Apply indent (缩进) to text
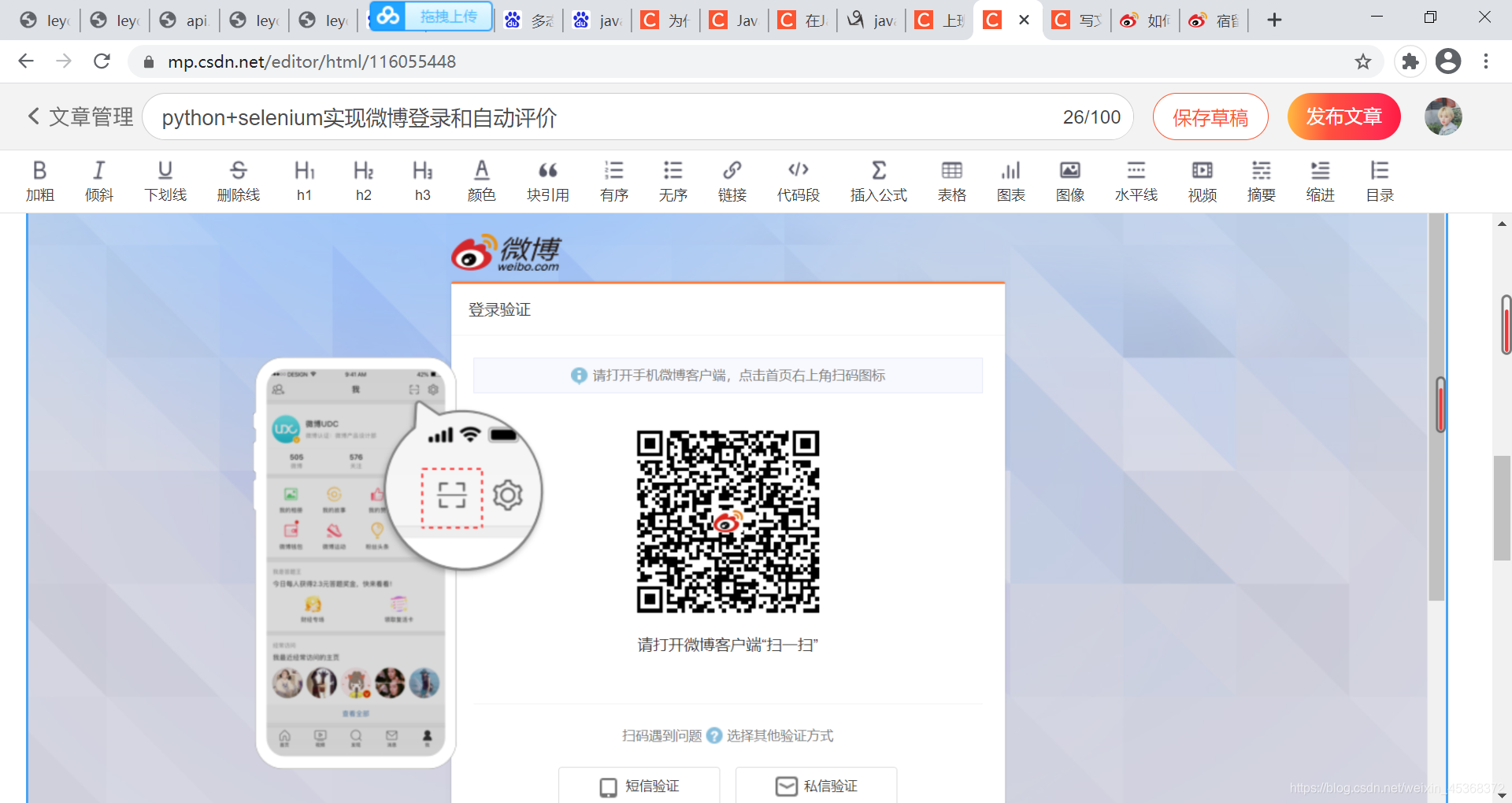The image size is (1512, 803). (x=1320, y=181)
